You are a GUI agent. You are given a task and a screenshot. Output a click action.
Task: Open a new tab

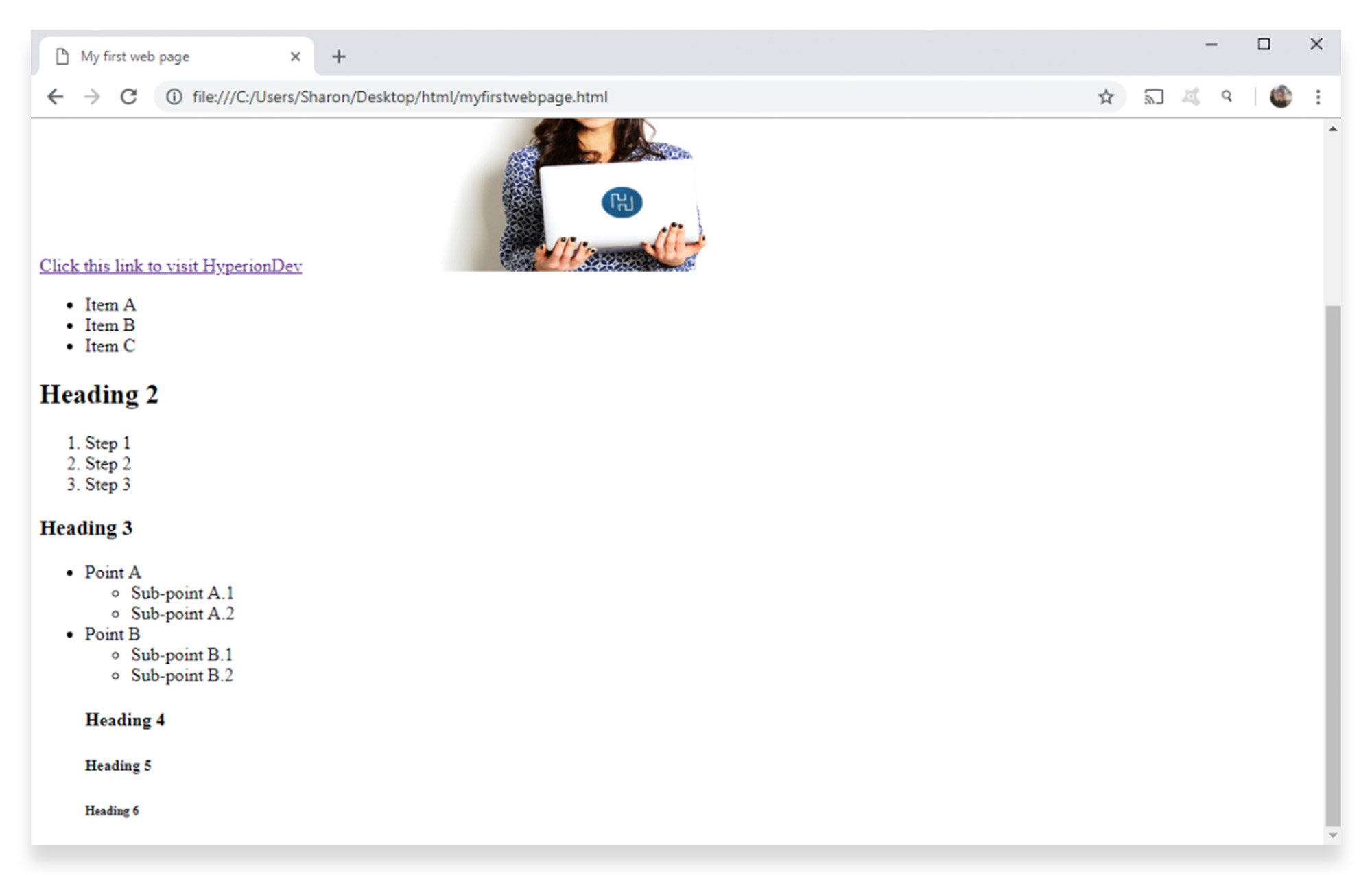(x=339, y=56)
